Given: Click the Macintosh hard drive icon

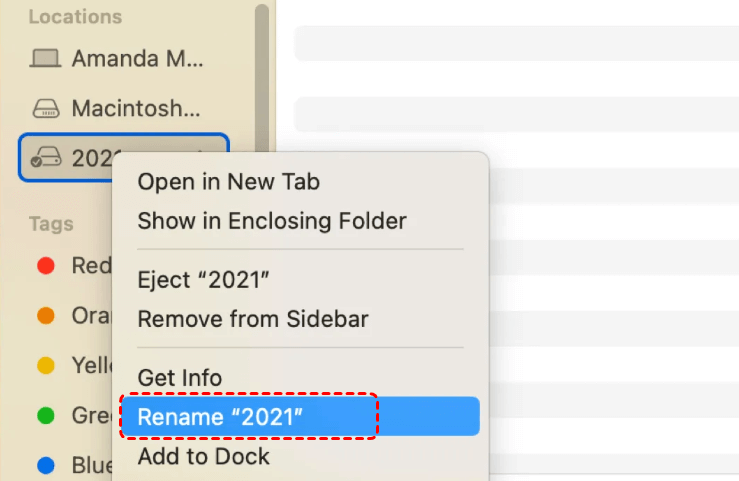Looking at the screenshot, I should point(46,108).
